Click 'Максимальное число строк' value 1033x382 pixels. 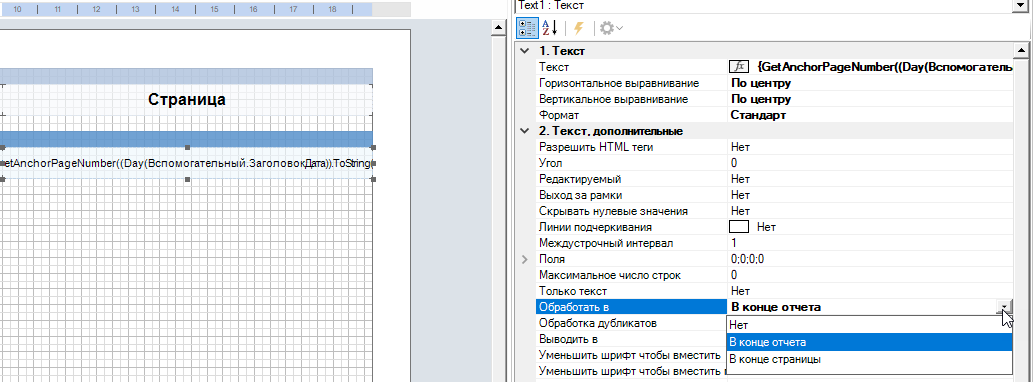870,275
